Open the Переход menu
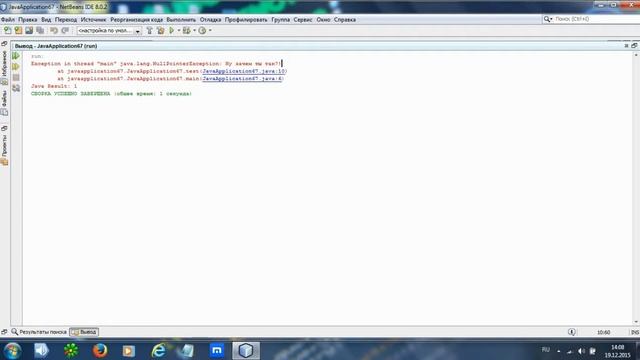640x360 pixels. (66, 20)
